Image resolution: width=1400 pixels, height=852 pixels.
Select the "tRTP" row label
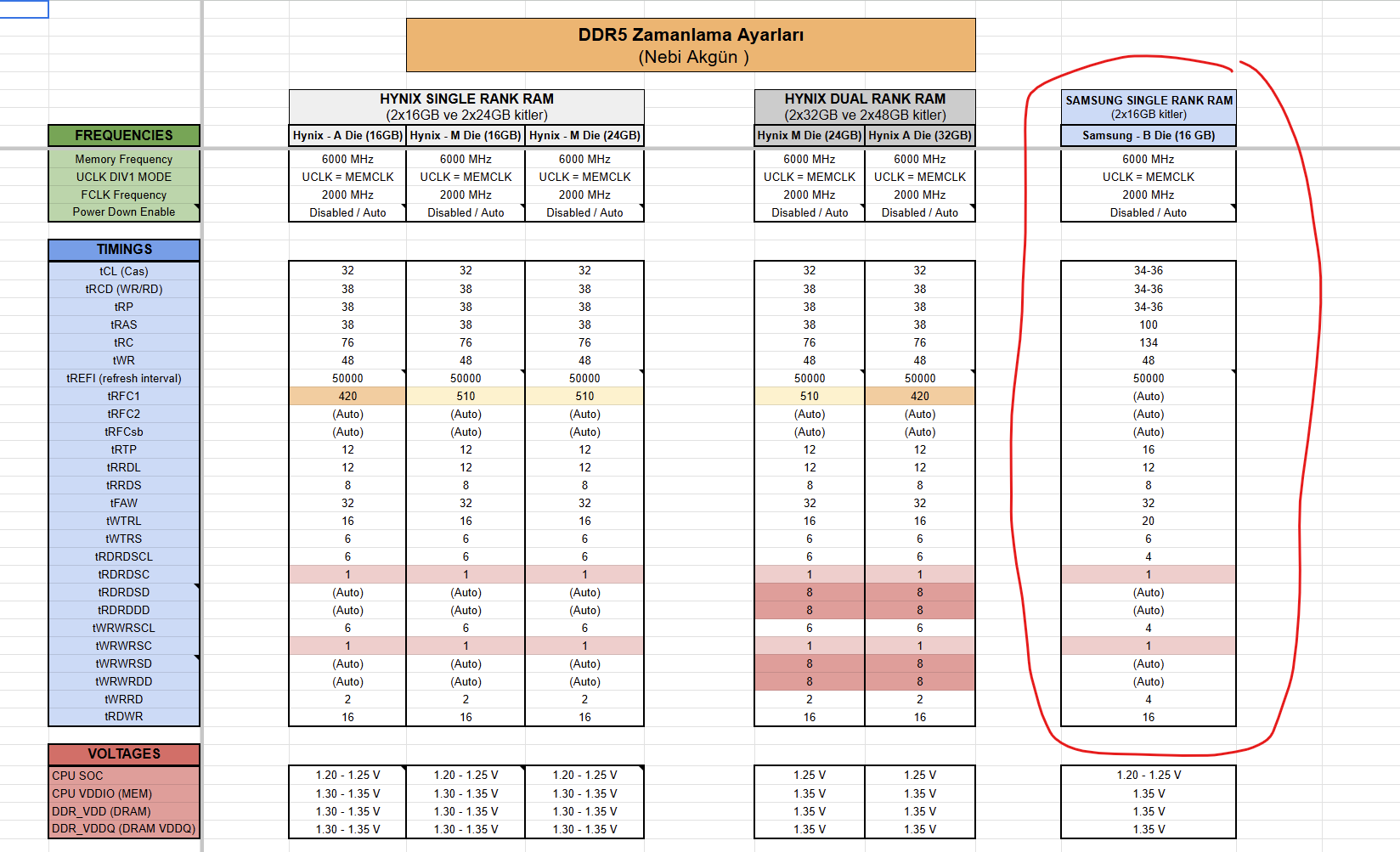[x=124, y=449]
